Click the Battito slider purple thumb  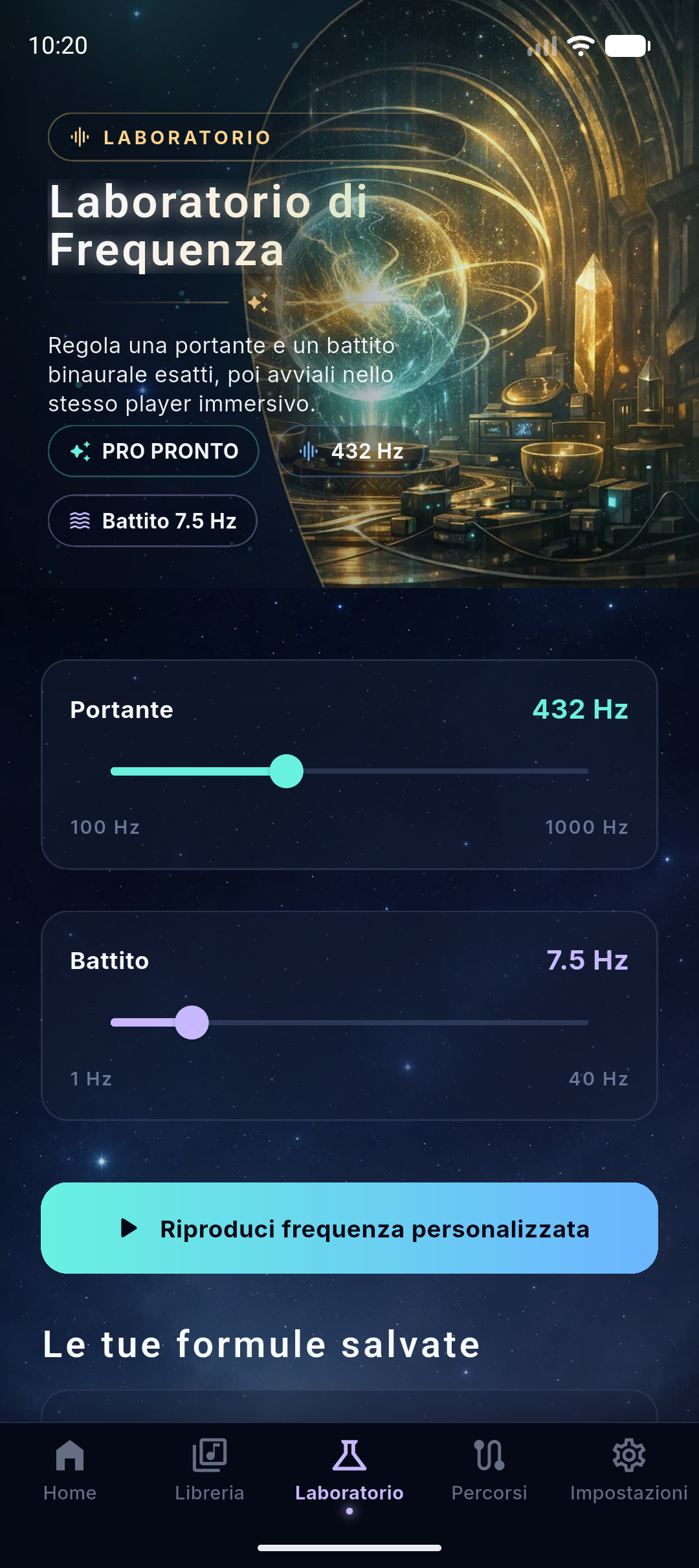[192, 1022]
